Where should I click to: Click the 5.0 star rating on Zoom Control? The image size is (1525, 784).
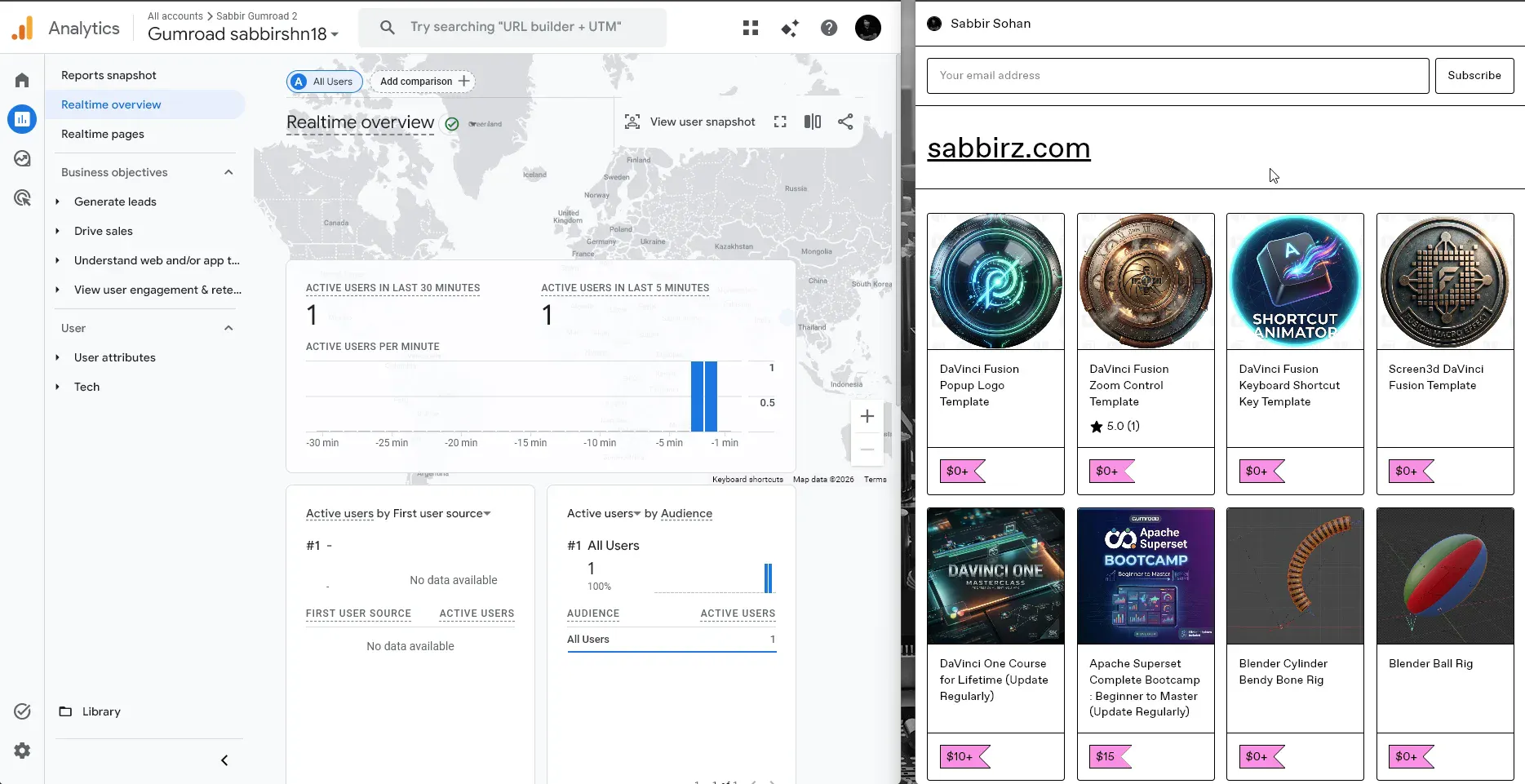coord(1115,426)
